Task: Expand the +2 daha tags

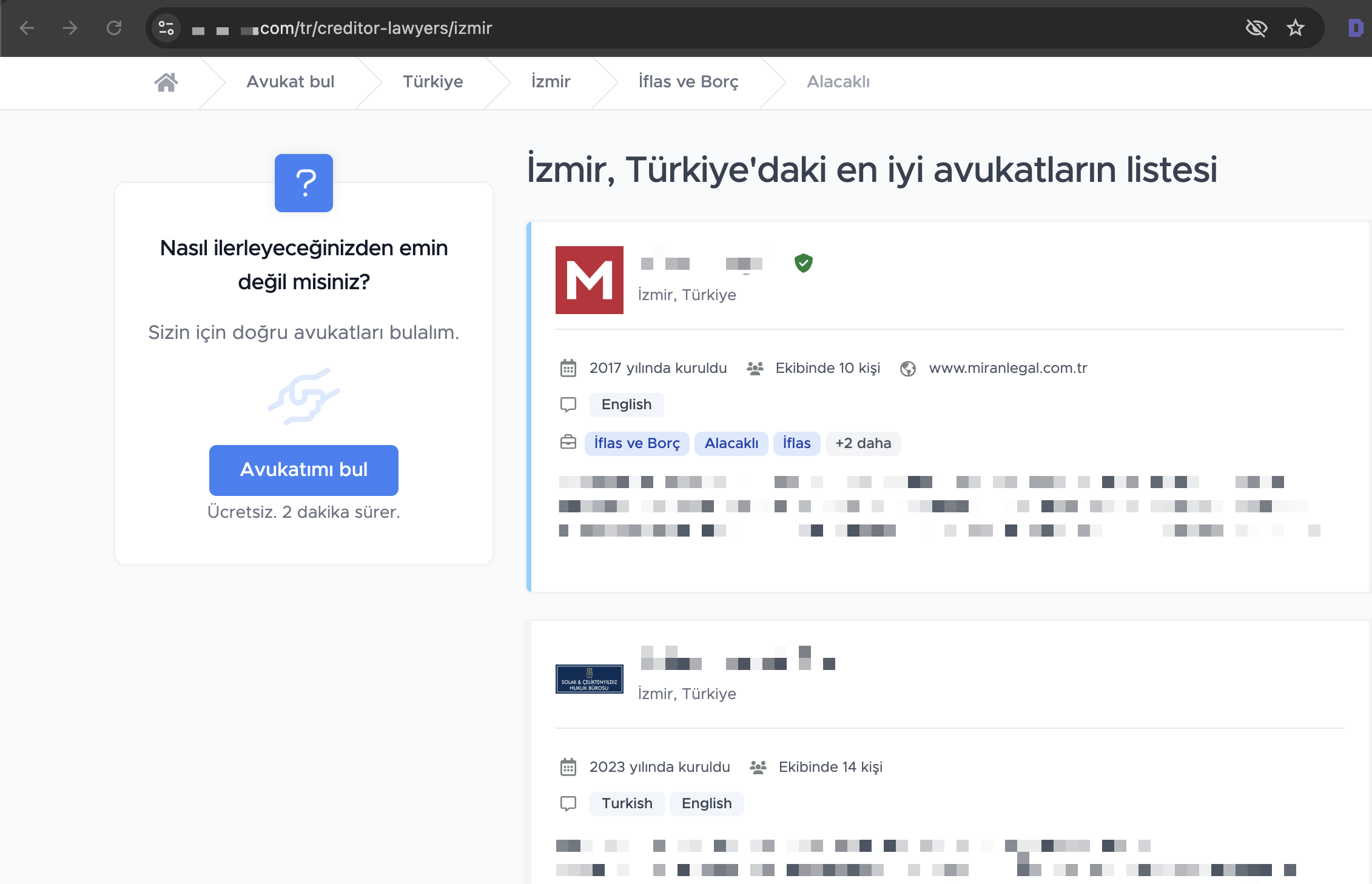Action: pyautogui.click(x=863, y=443)
